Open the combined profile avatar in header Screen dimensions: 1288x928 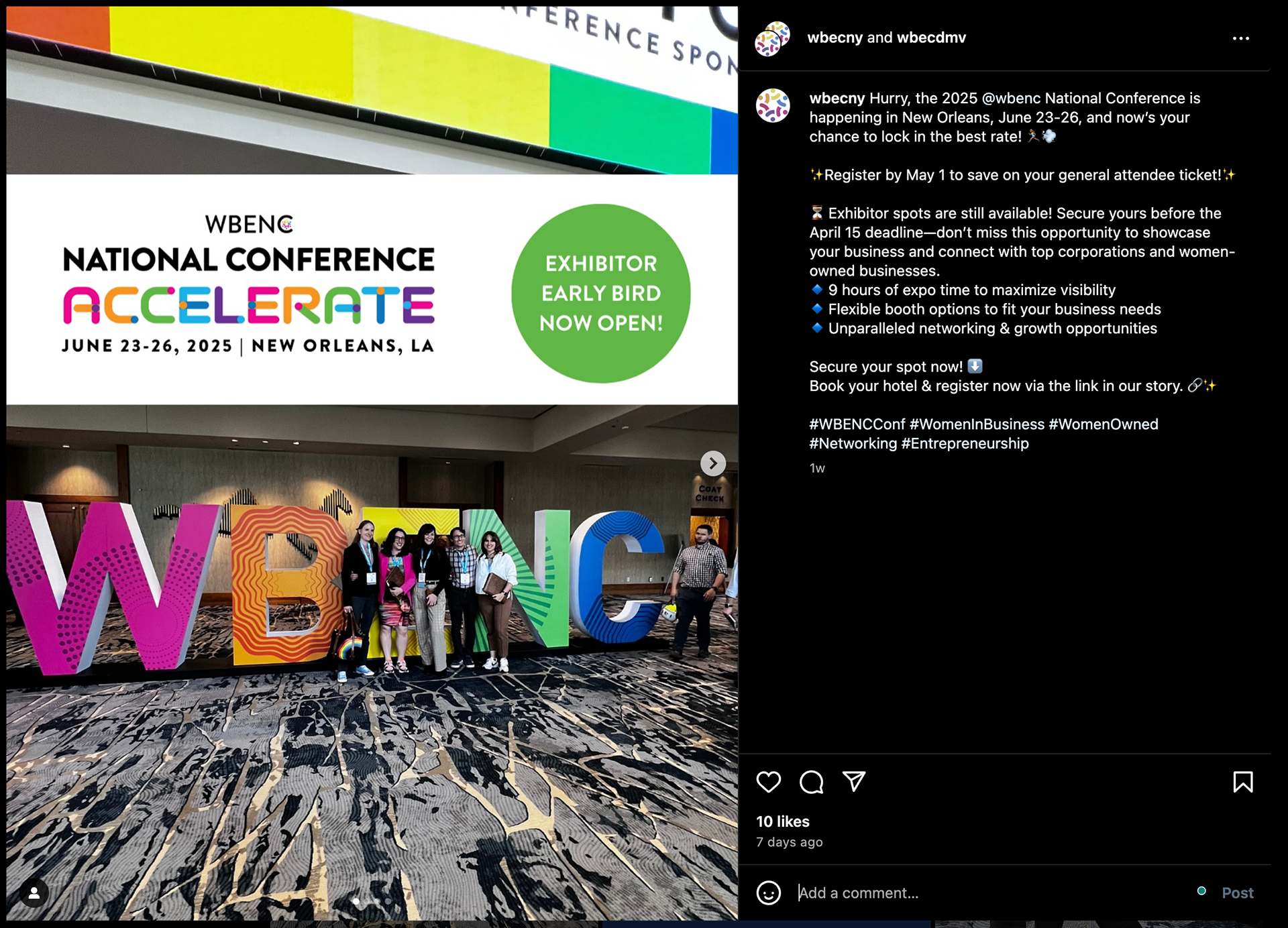[773, 38]
